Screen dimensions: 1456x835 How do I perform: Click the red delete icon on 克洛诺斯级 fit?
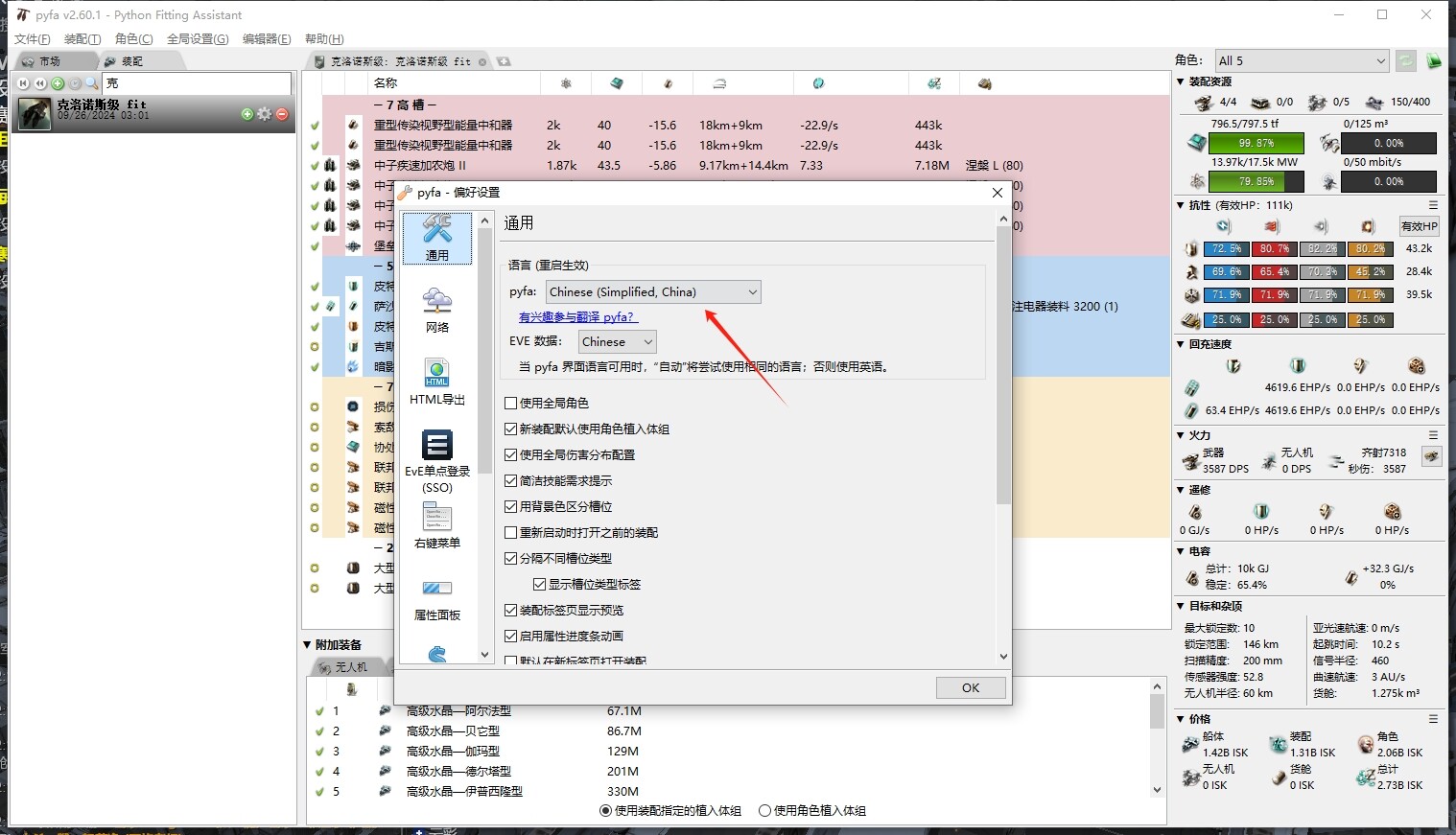[282, 114]
